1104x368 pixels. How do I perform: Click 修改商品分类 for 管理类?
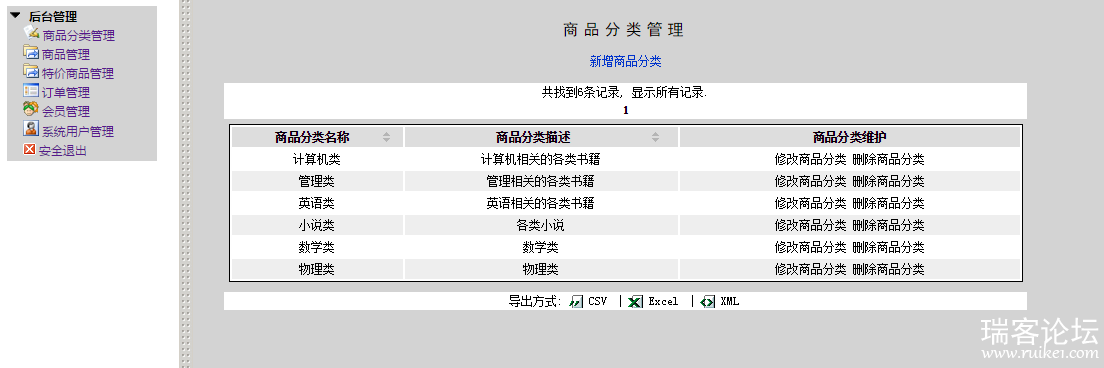click(x=810, y=182)
